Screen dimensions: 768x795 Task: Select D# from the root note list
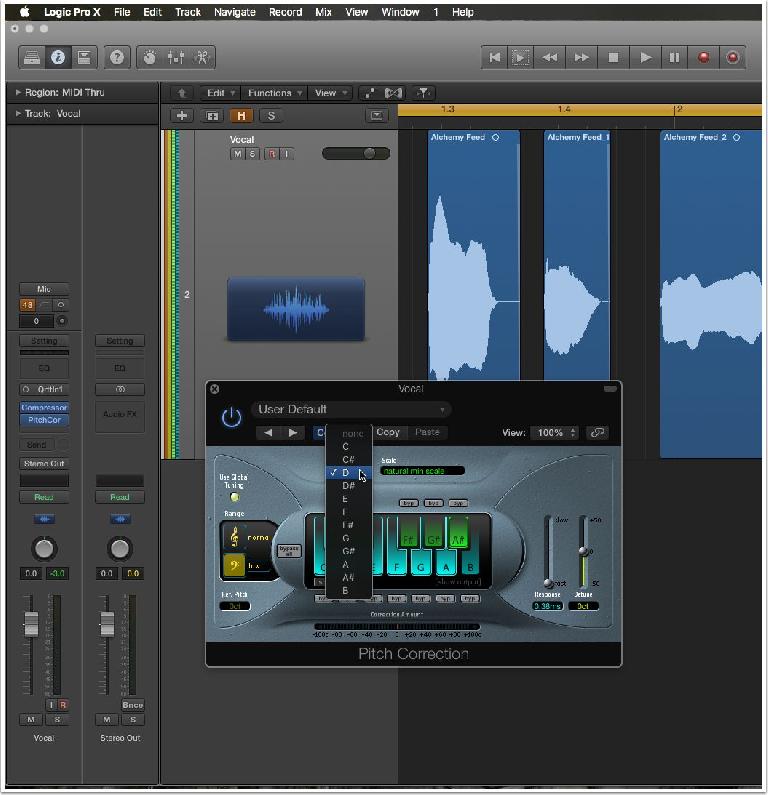(348, 486)
